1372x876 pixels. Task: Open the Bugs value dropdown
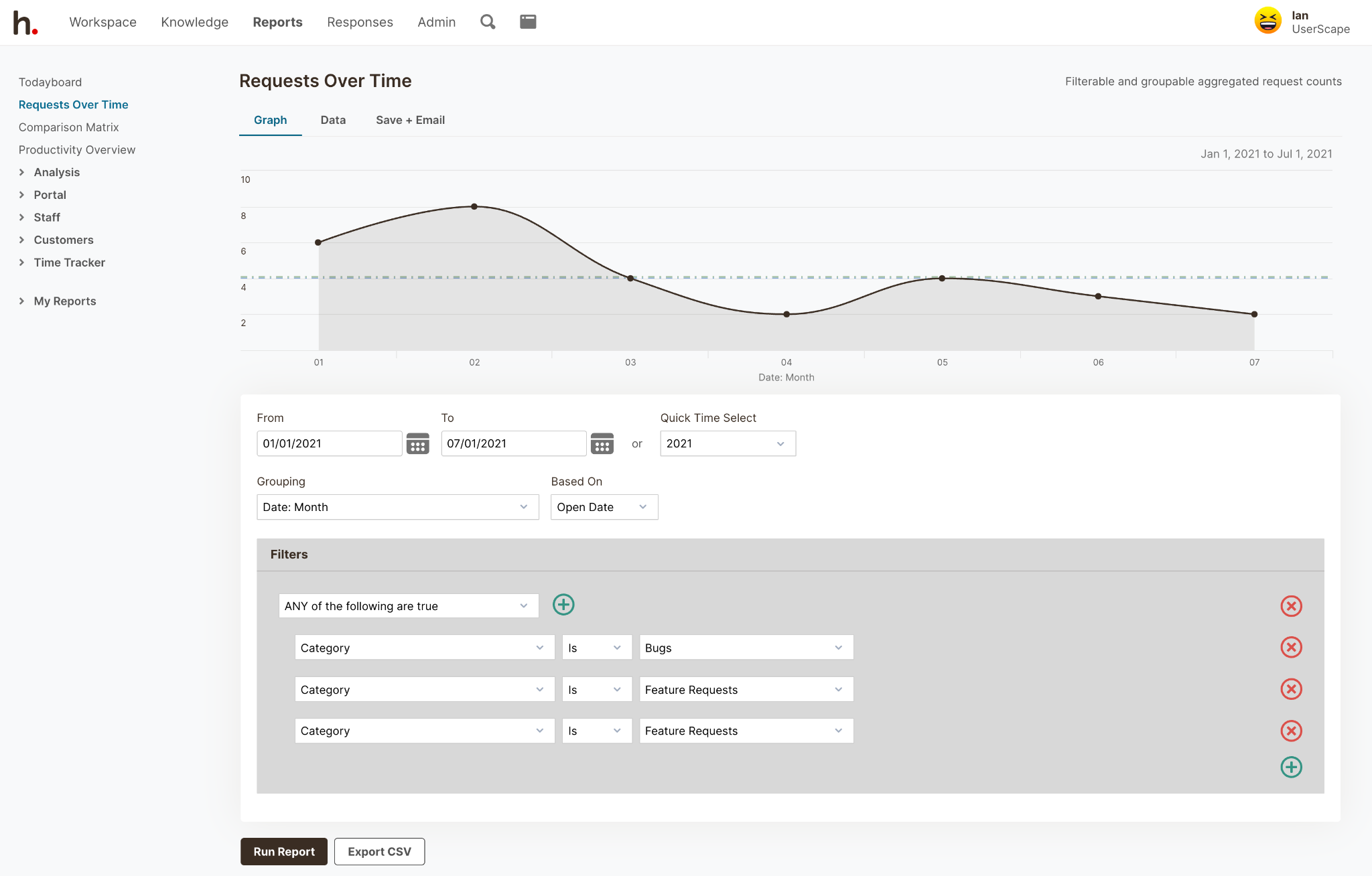746,648
